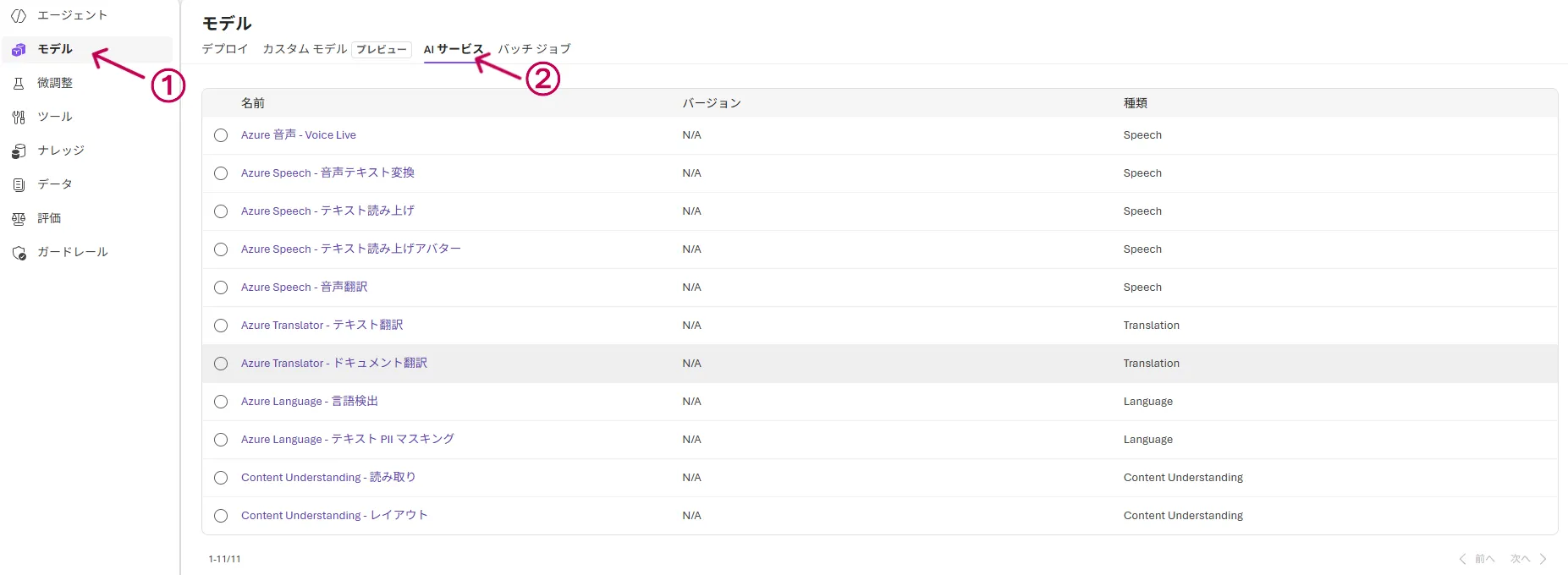Click the プレビュー badge
The image size is (1568, 575).
tap(382, 50)
